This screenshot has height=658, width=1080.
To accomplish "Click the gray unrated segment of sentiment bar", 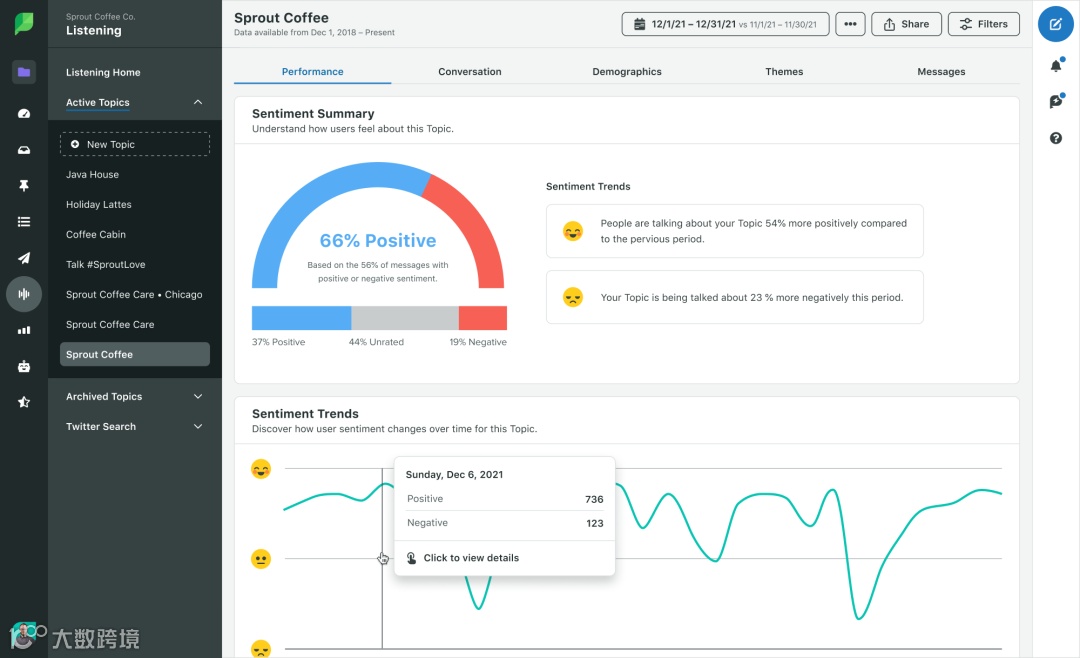I will 405,318.
